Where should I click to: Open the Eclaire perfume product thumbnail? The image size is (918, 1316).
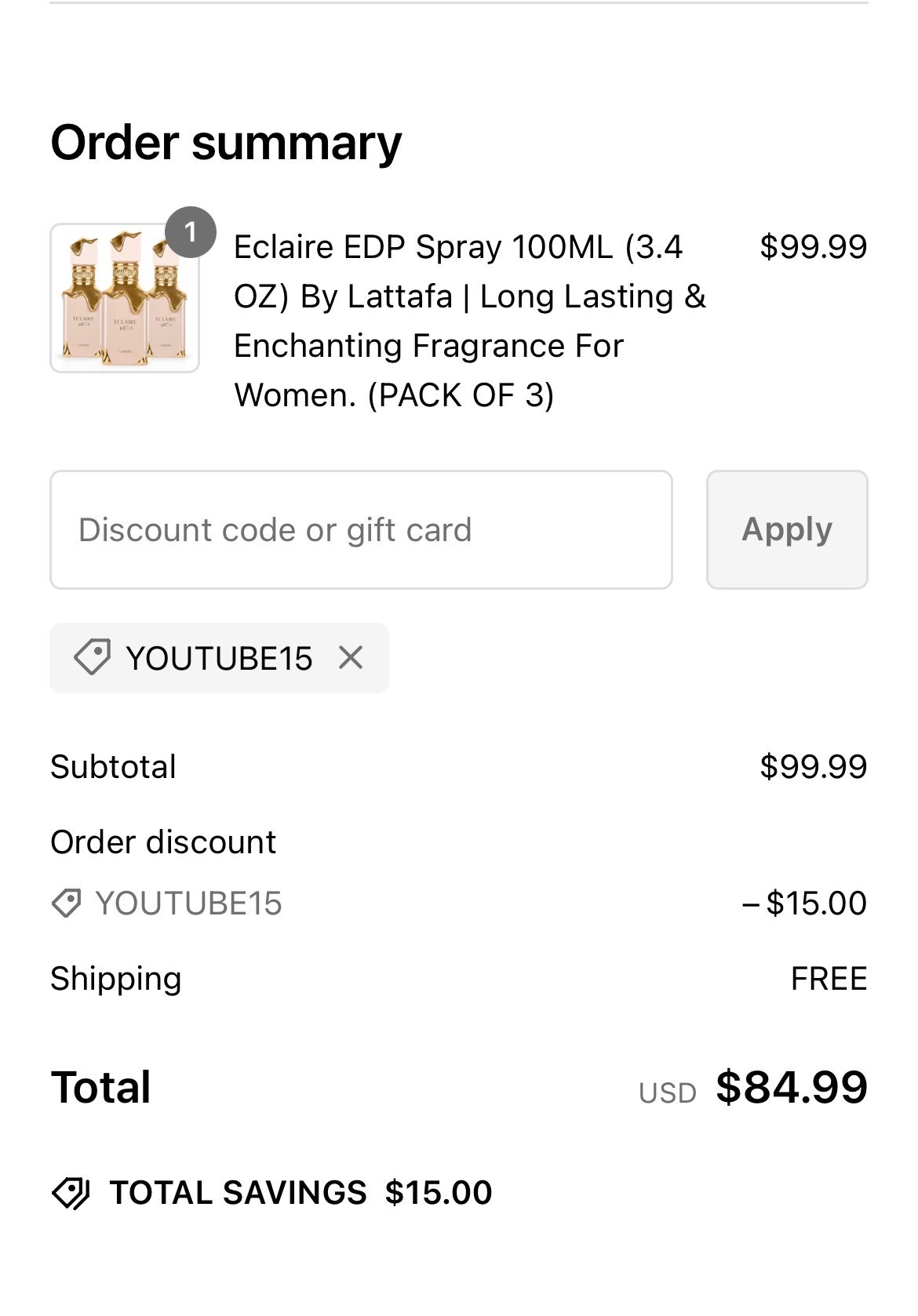(124, 299)
